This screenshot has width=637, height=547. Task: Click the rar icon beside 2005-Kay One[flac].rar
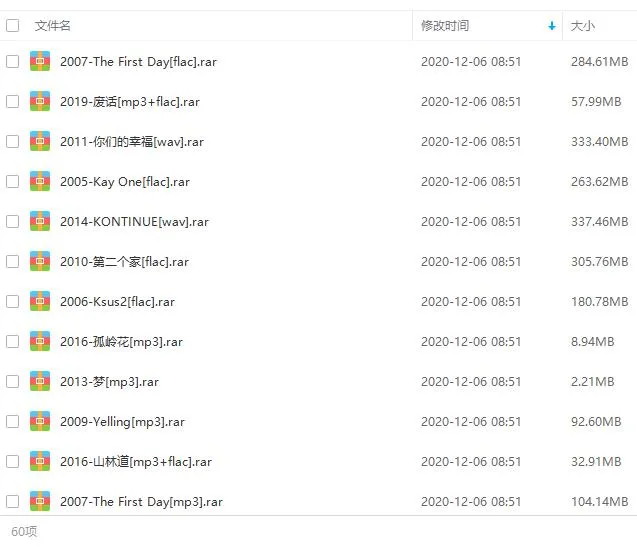[x=40, y=181]
